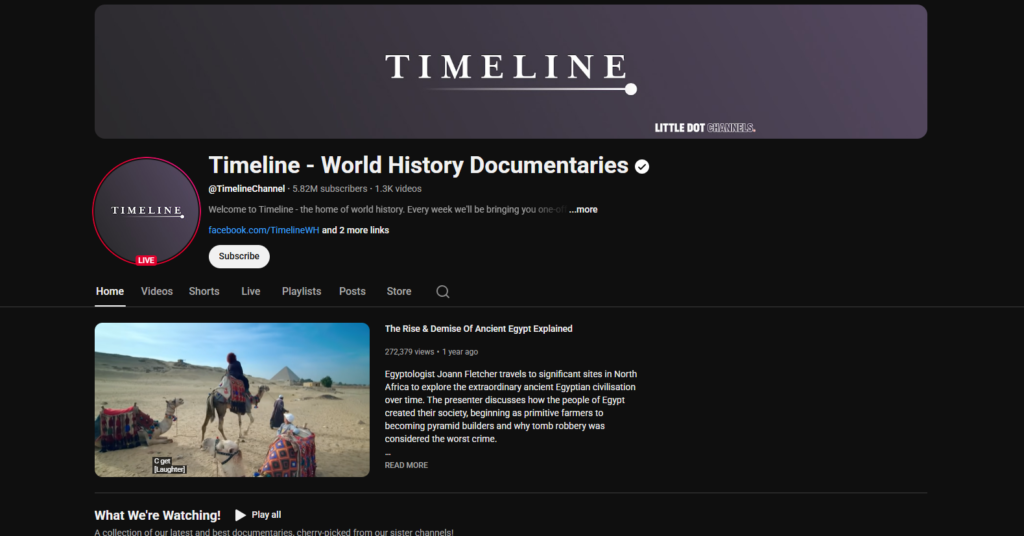Open the Shorts tab

tap(204, 291)
